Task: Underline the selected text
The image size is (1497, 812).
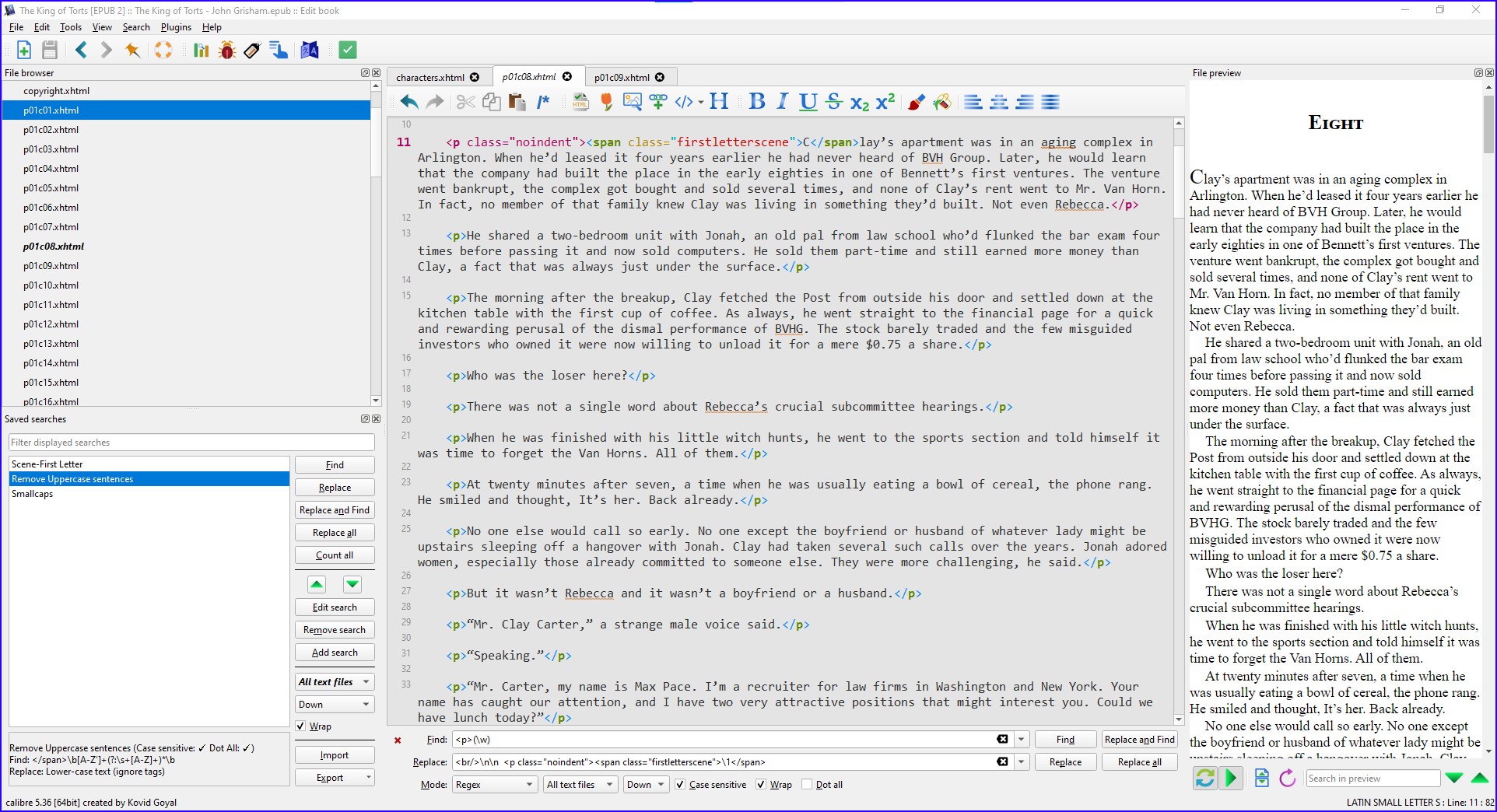Action: tap(808, 102)
